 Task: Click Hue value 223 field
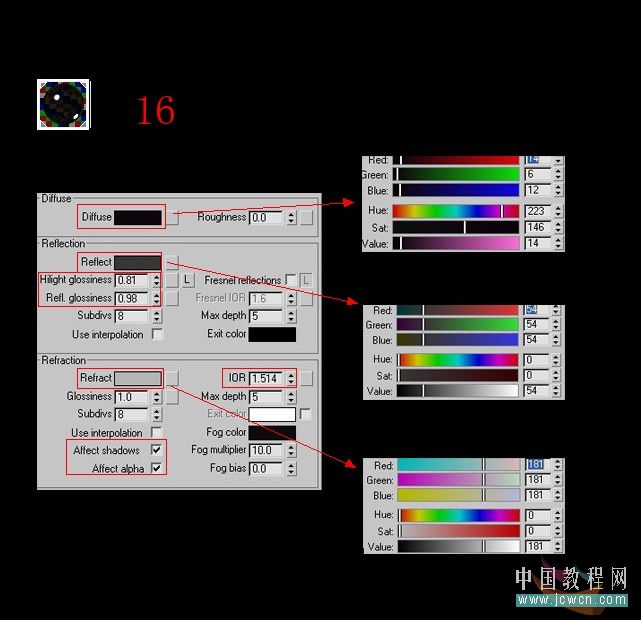(x=538, y=211)
